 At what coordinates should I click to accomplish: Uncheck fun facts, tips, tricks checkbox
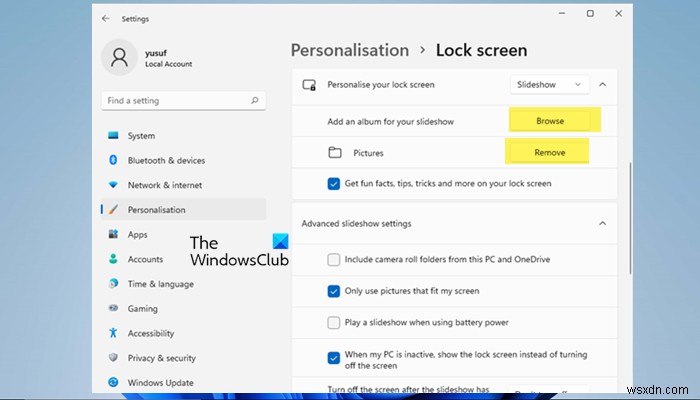coord(333,183)
